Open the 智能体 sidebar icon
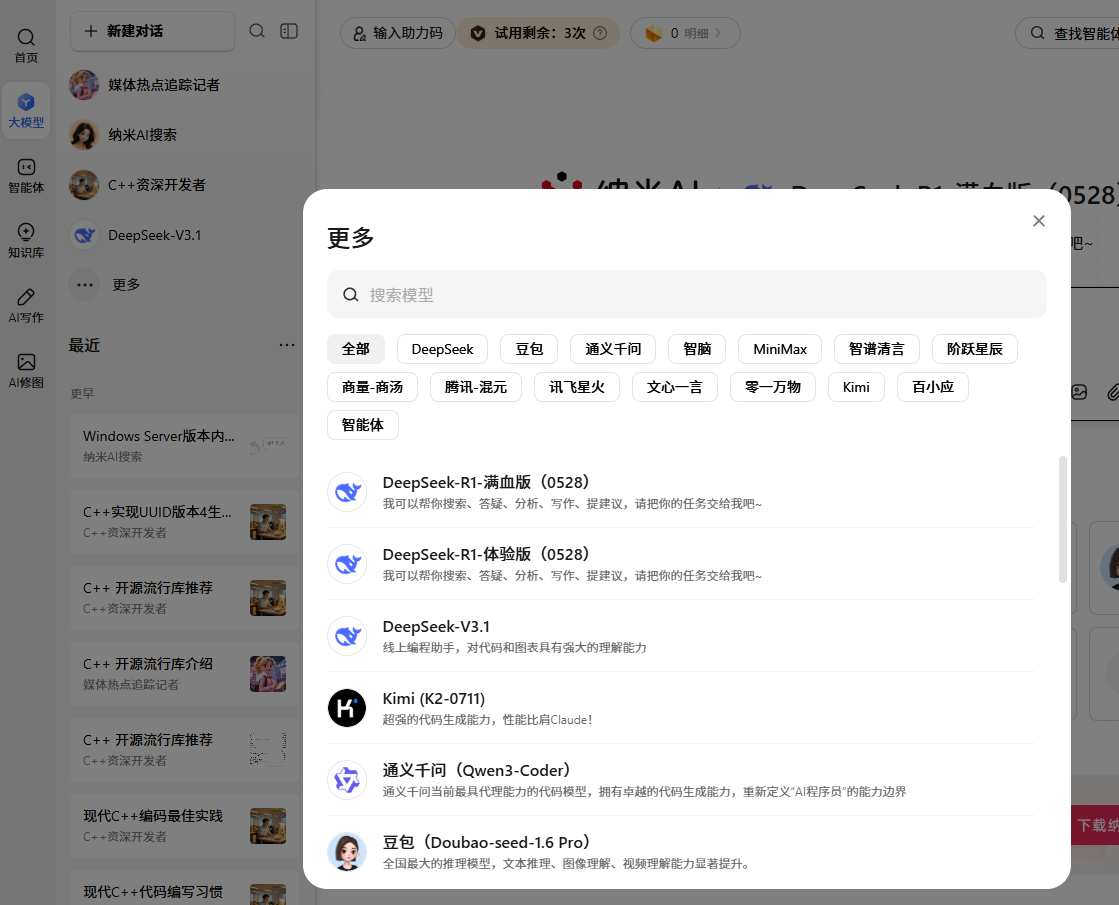Viewport: 1119px width, 905px height. [26, 176]
